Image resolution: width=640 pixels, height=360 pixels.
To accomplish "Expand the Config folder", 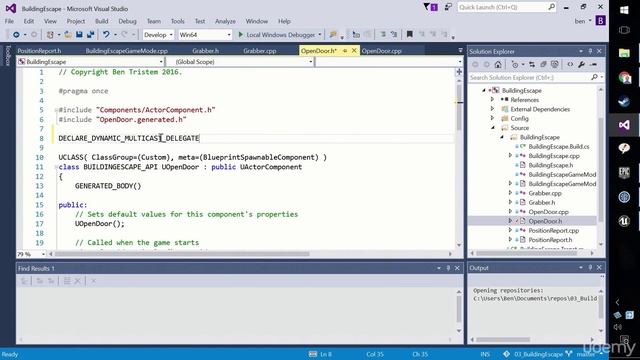I will (x=492, y=118).
